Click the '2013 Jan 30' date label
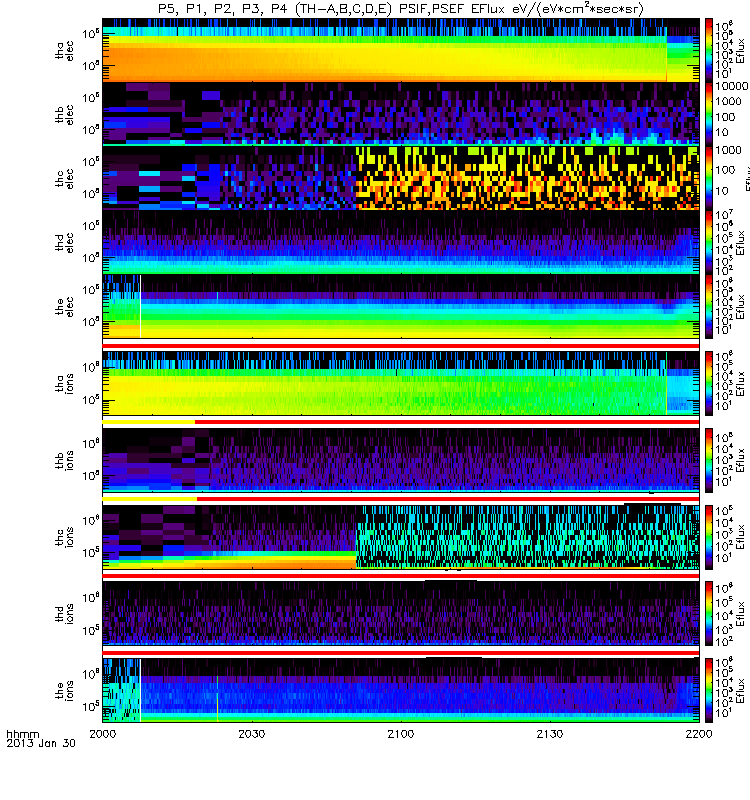The width and height of the screenshot is (750, 800). (x=41, y=743)
